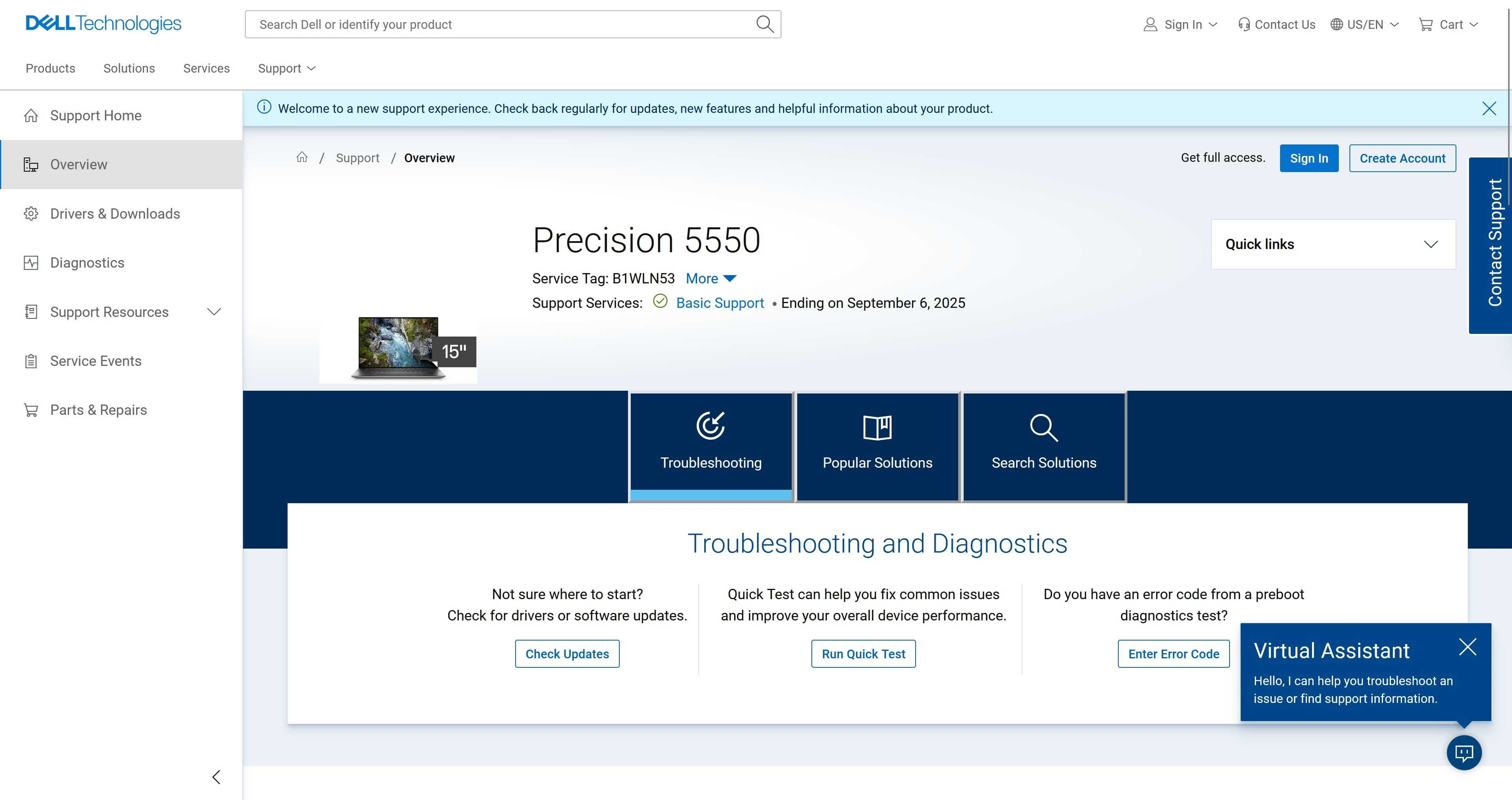Click the Basic Support link

[720, 303]
